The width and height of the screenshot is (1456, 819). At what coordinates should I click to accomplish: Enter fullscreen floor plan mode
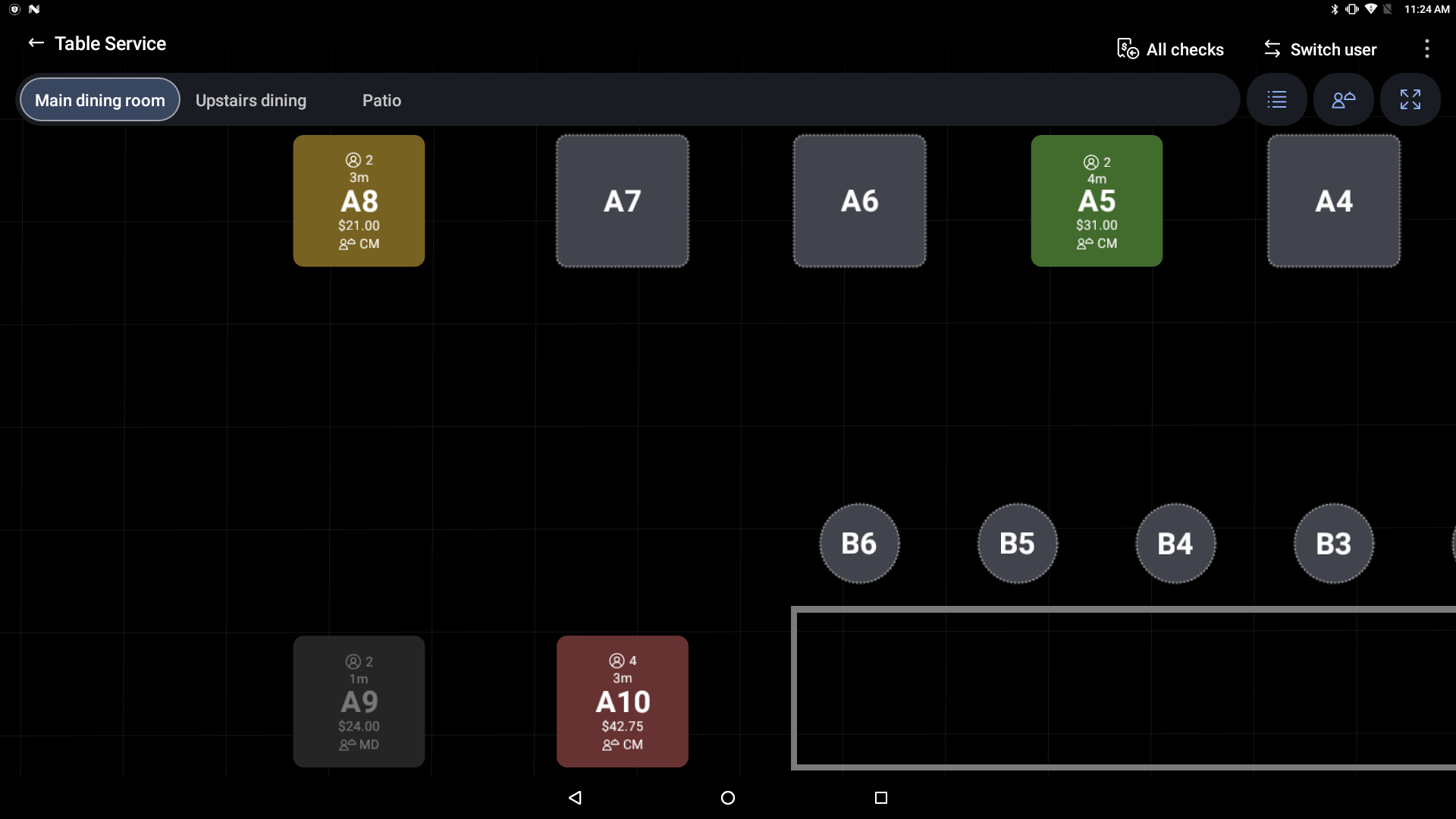coord(1410,99)
